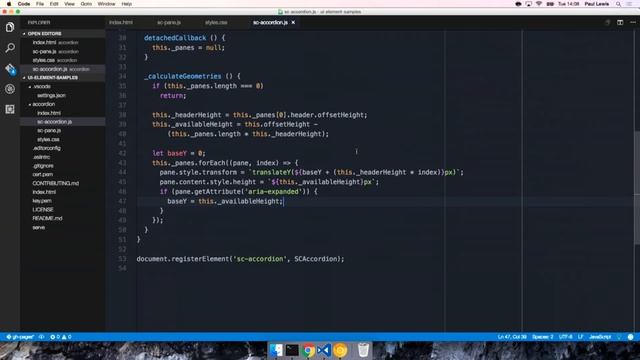Open the .gitignore file
Screen dimensions: 640x360
click(x=63, y=166)
